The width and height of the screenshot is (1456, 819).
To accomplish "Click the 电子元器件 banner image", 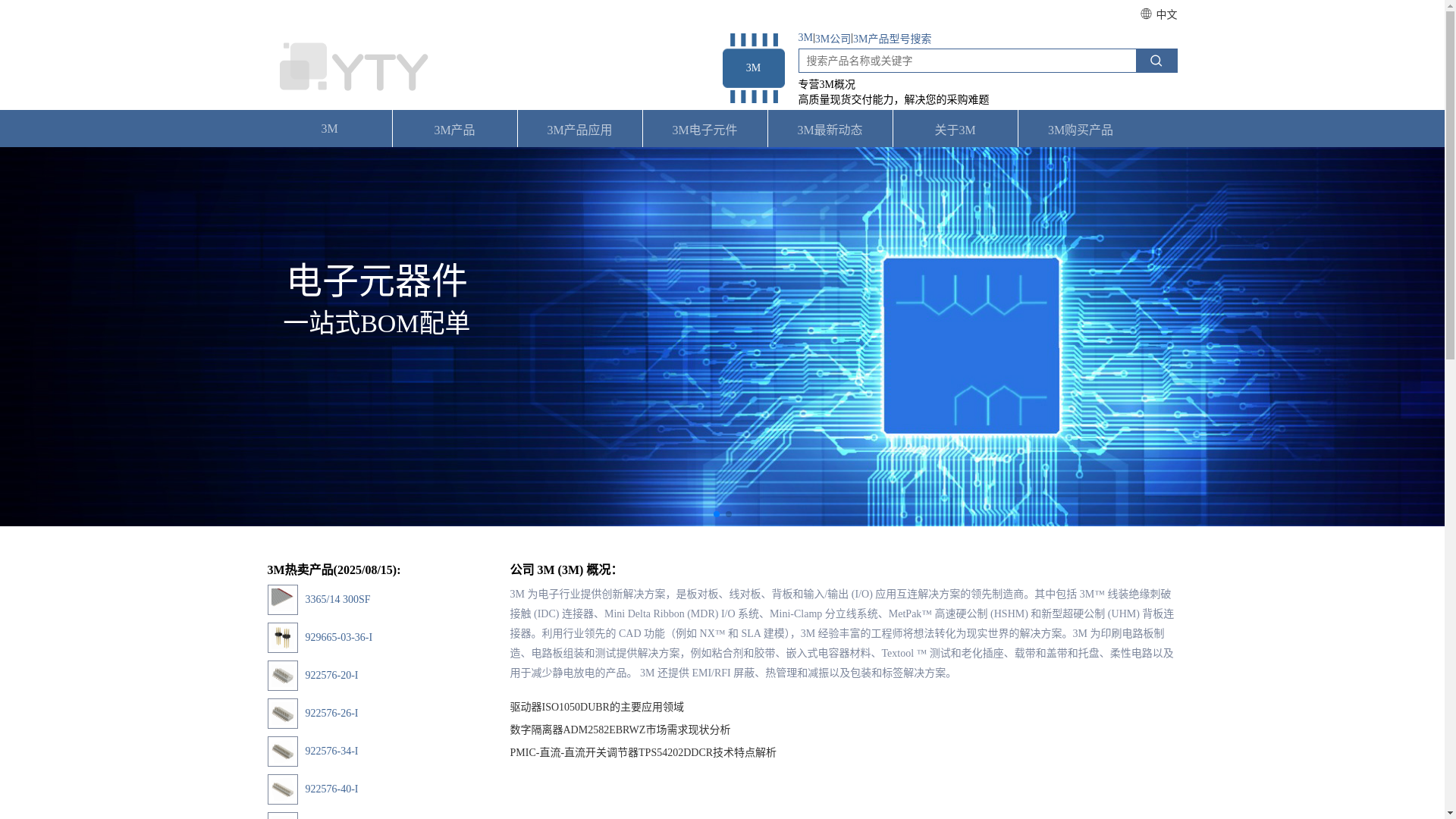I will pos(722,337).
